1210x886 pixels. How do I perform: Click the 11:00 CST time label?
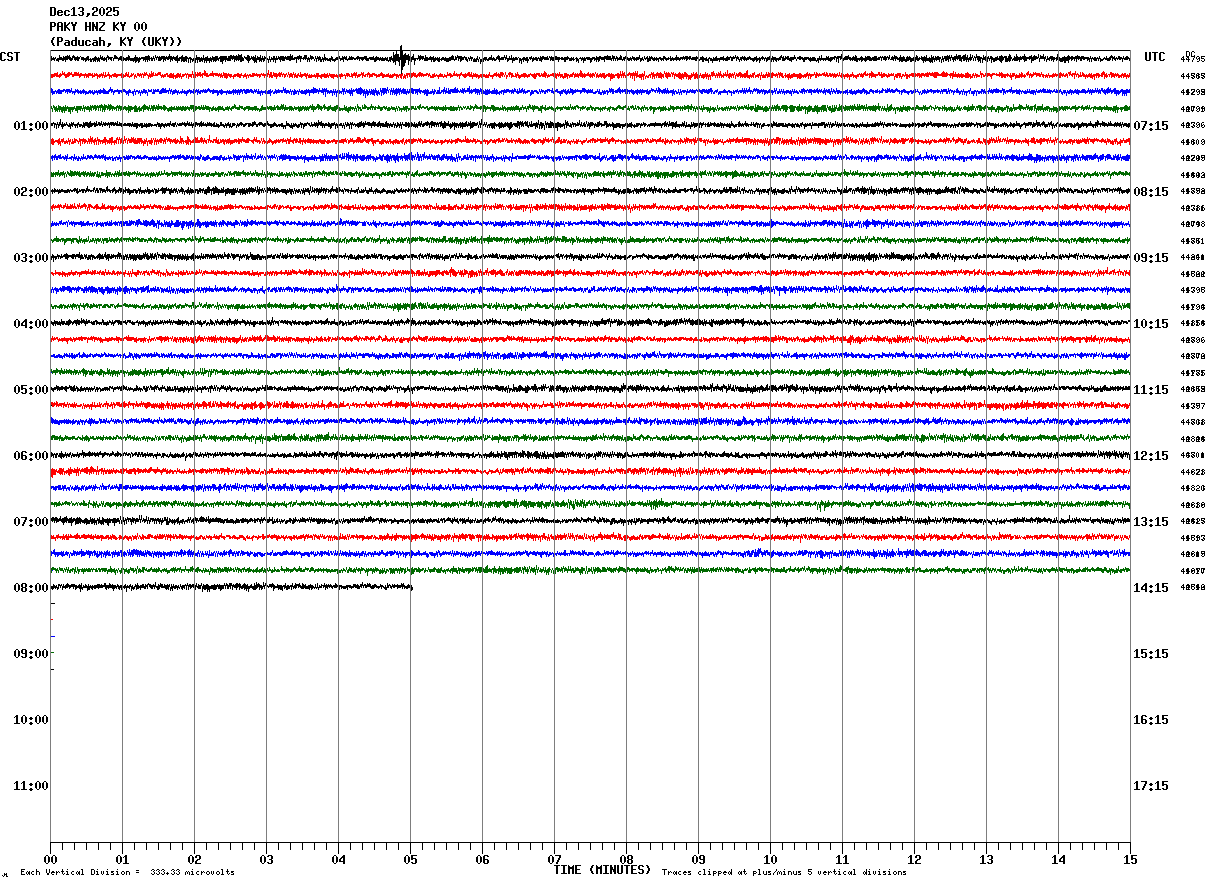pyautogui.click(x=30, y=786)
